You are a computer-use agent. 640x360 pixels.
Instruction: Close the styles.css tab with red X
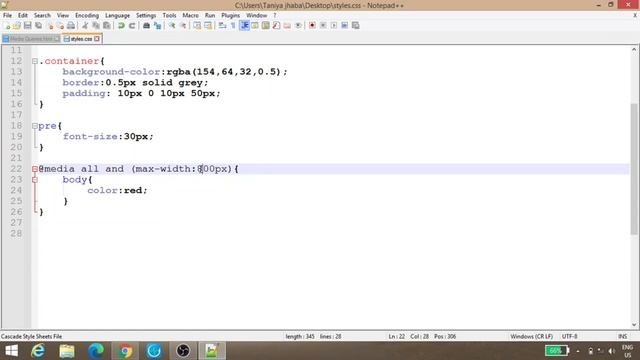coord(97,39)
